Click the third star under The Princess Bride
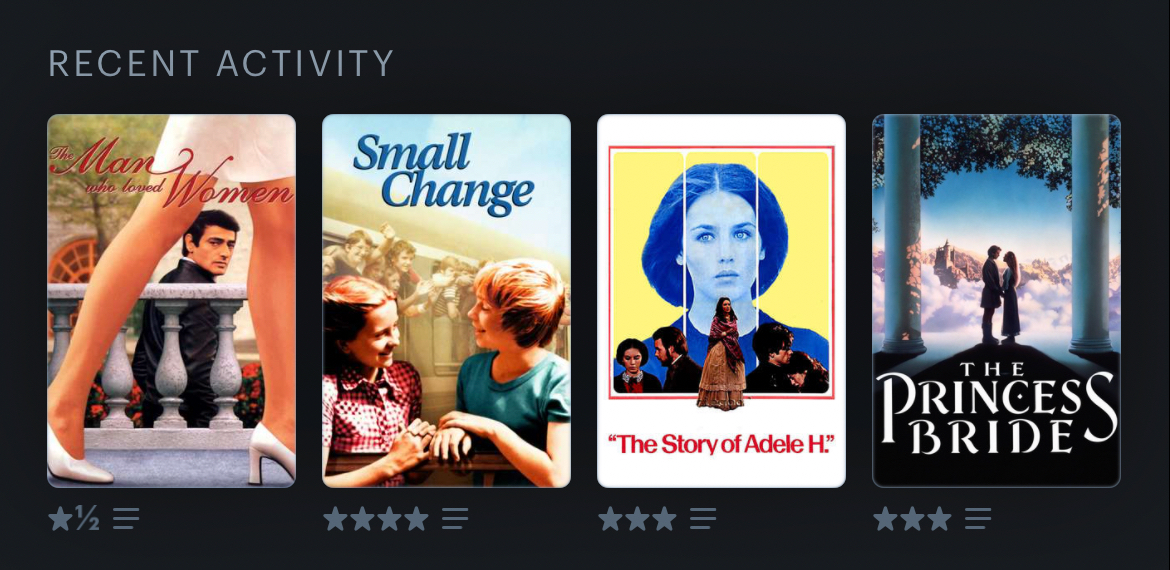 point(939,519)
